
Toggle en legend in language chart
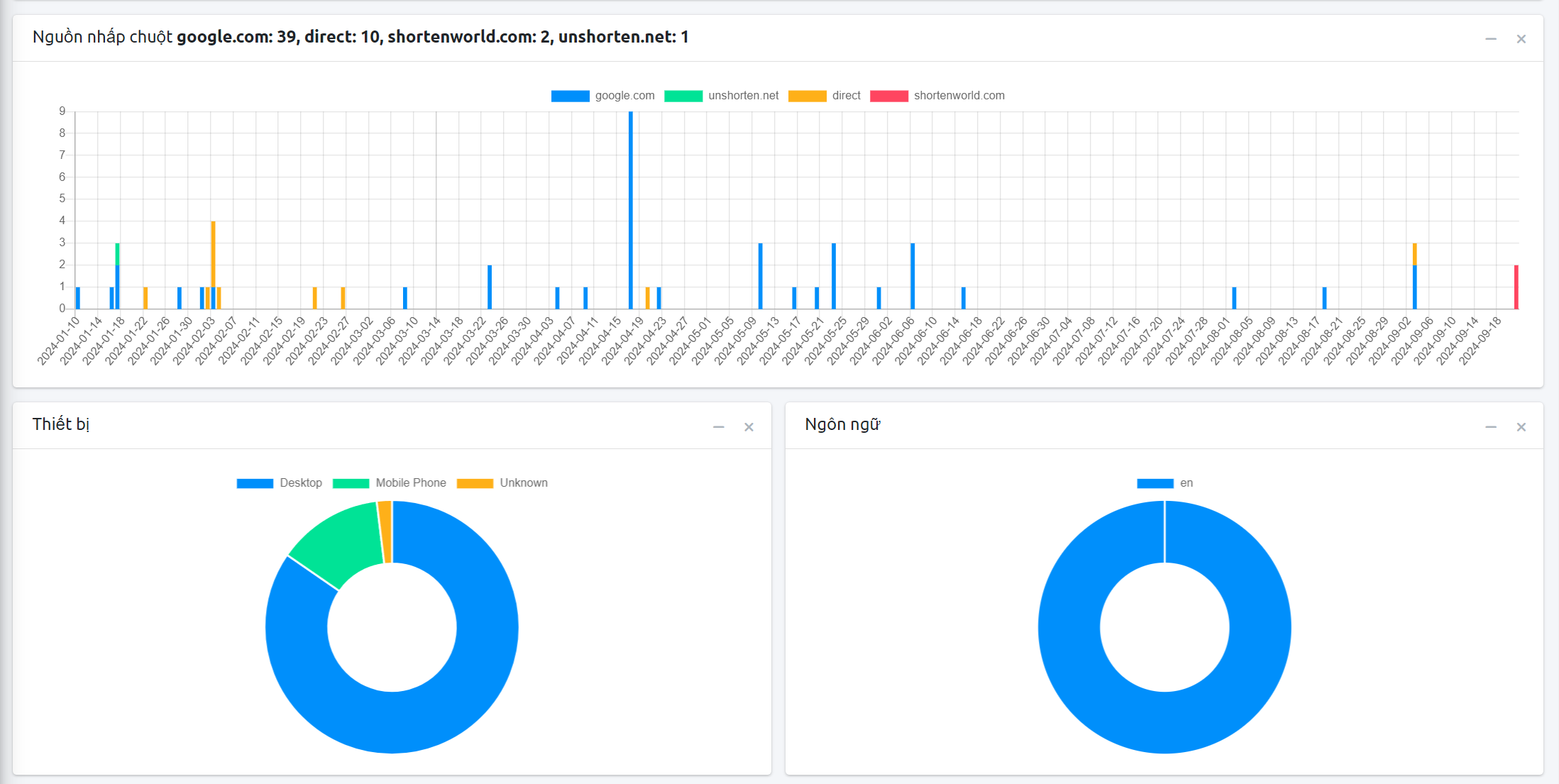pyautogui.click(x=1164, y=483)
